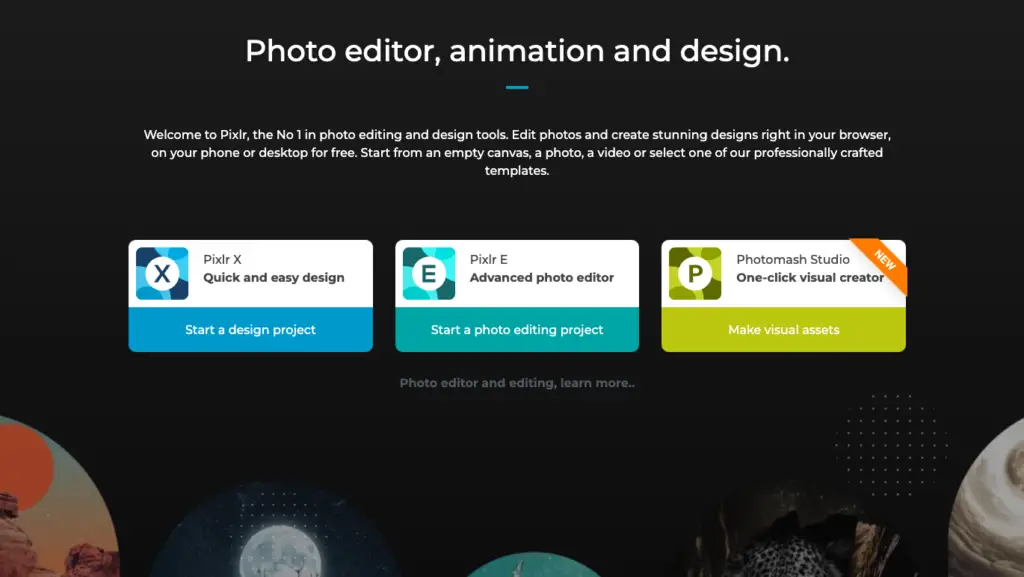Click the 'Pixlr X' title text

point(222,259)
